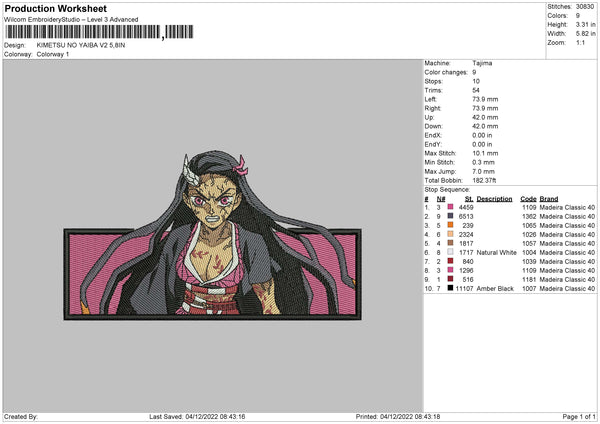The height and width of the screenshot is (424, 600).
Task: Click 'Page 1 of 1' in footer
Action: [579, 416]
